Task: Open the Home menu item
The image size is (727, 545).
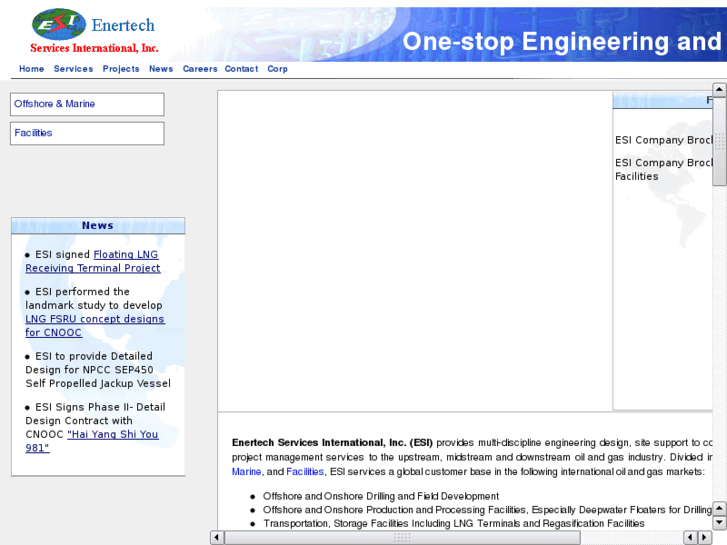Action: coord(32,69)
